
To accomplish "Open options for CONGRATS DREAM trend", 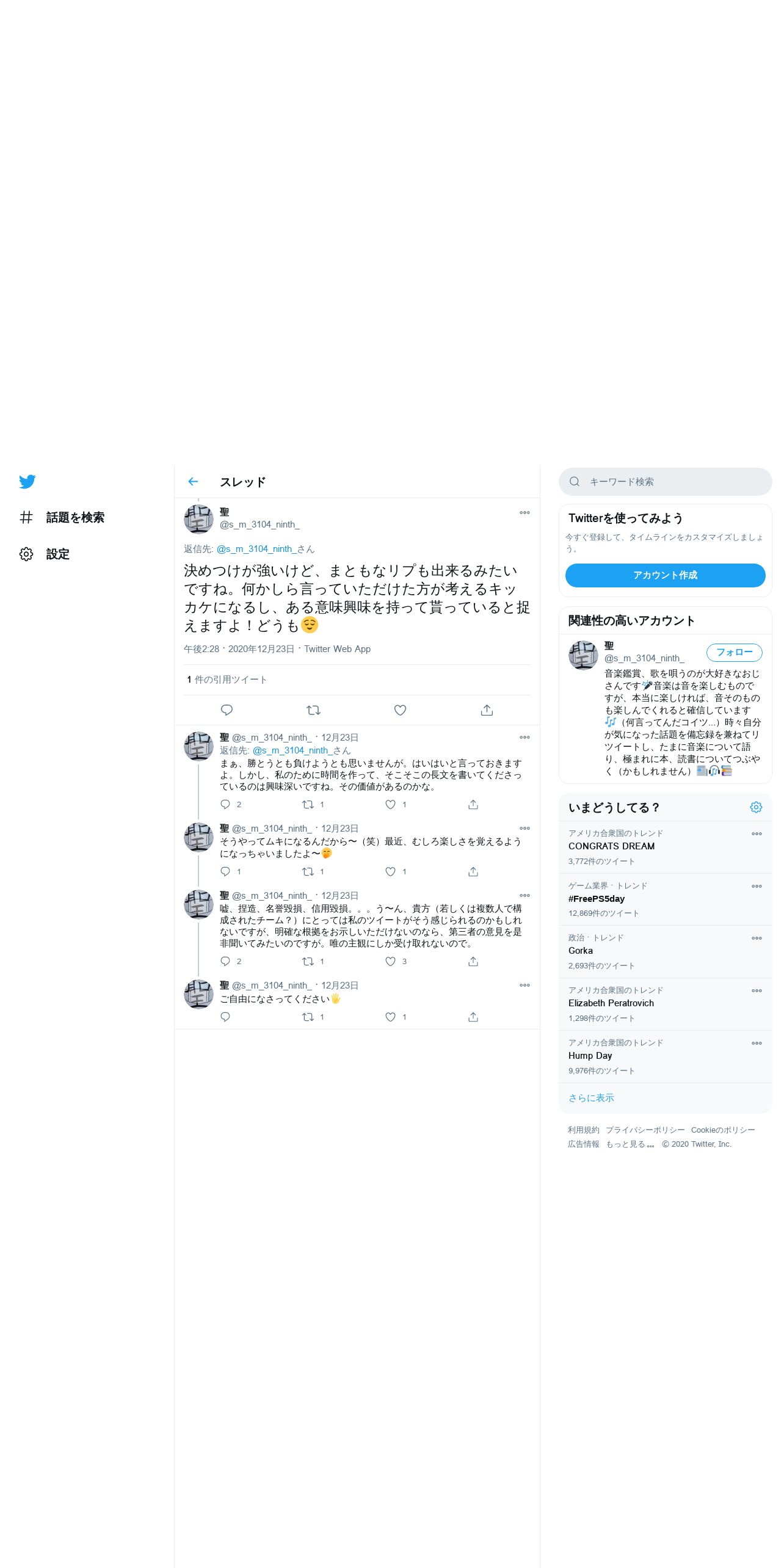I will pyautogui.click(x=757, y=834).
